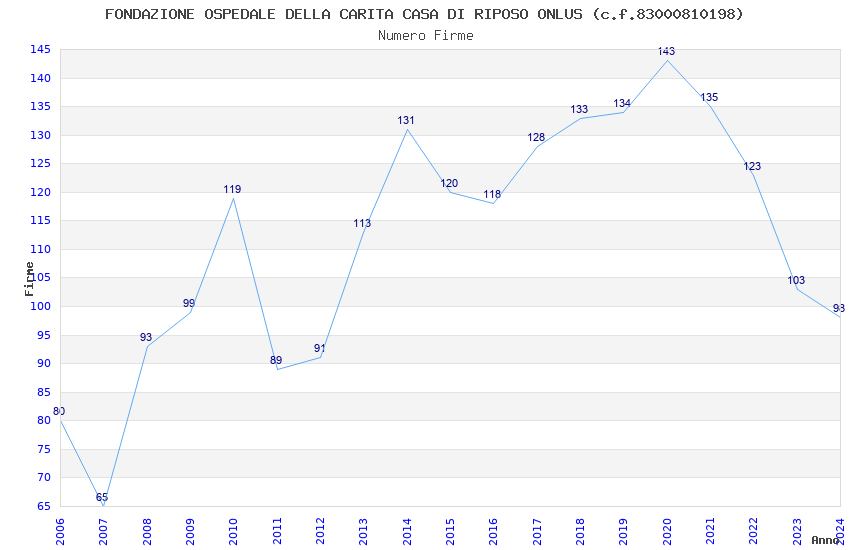Click x-axis year 2021
850x550 pixels.
pos(710,531)
